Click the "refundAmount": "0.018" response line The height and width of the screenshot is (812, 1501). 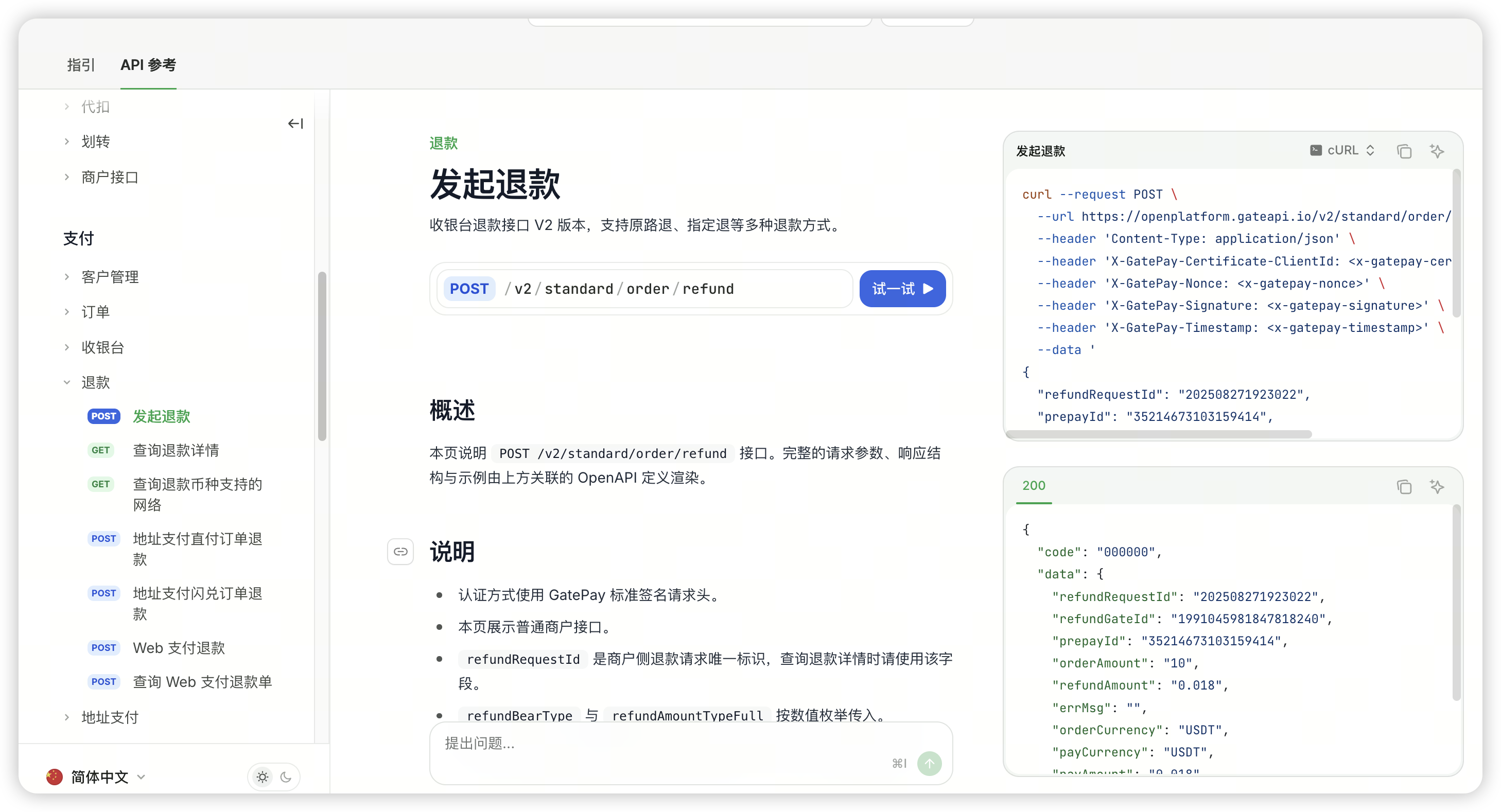[x=1140, y=685]
